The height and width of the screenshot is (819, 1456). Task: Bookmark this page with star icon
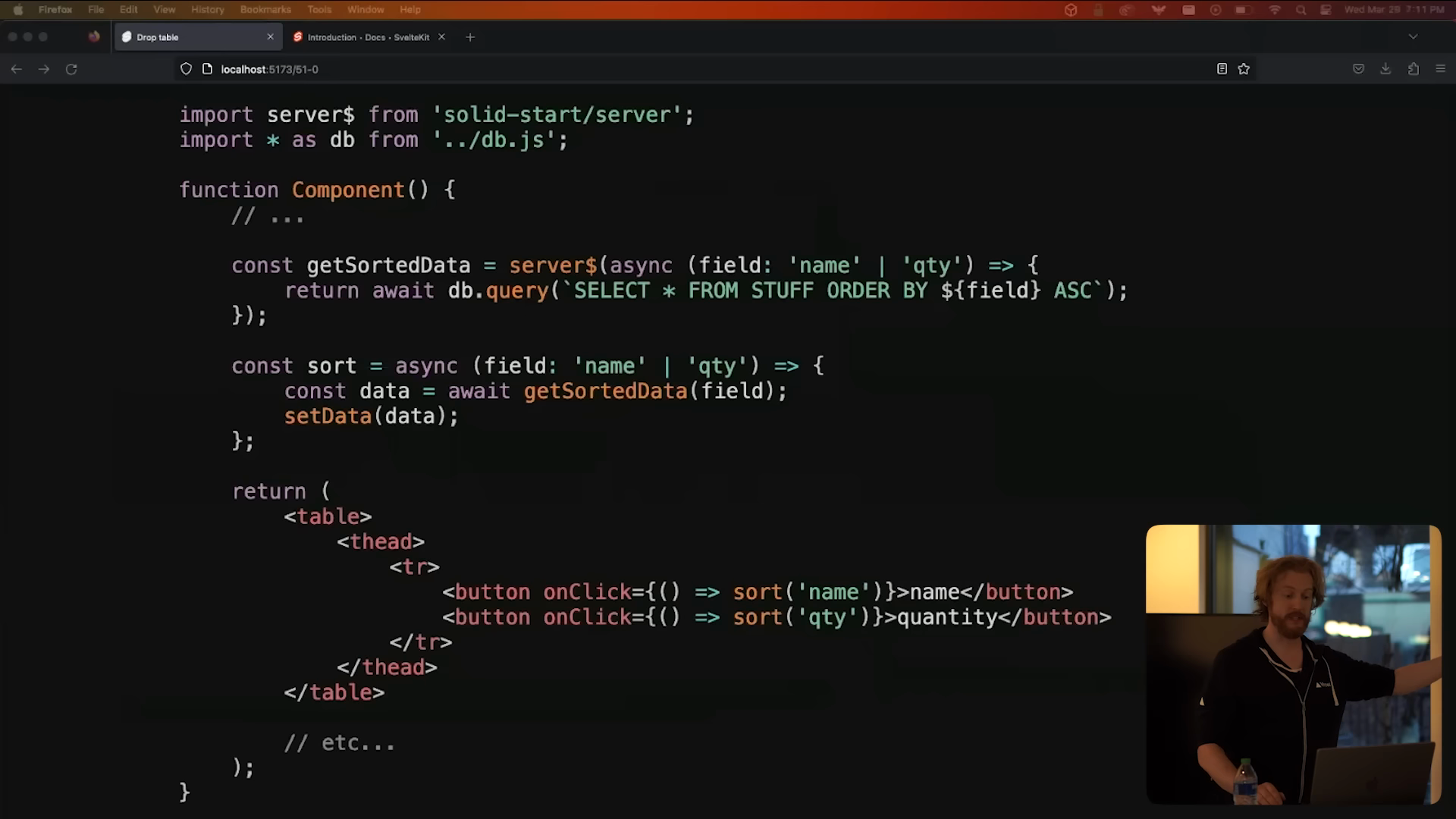[x=1244, y=69]
